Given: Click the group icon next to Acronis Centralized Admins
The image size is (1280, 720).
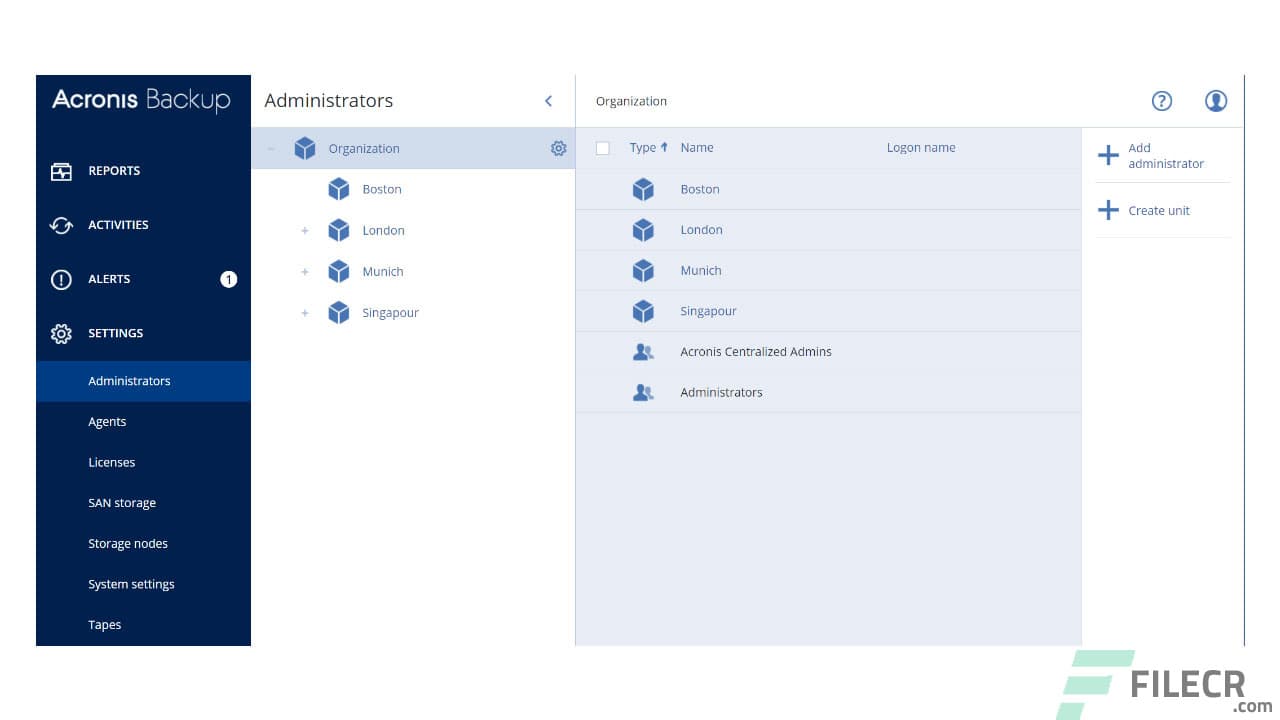Looking at the screenshot, I should click(x=643, y=351).
